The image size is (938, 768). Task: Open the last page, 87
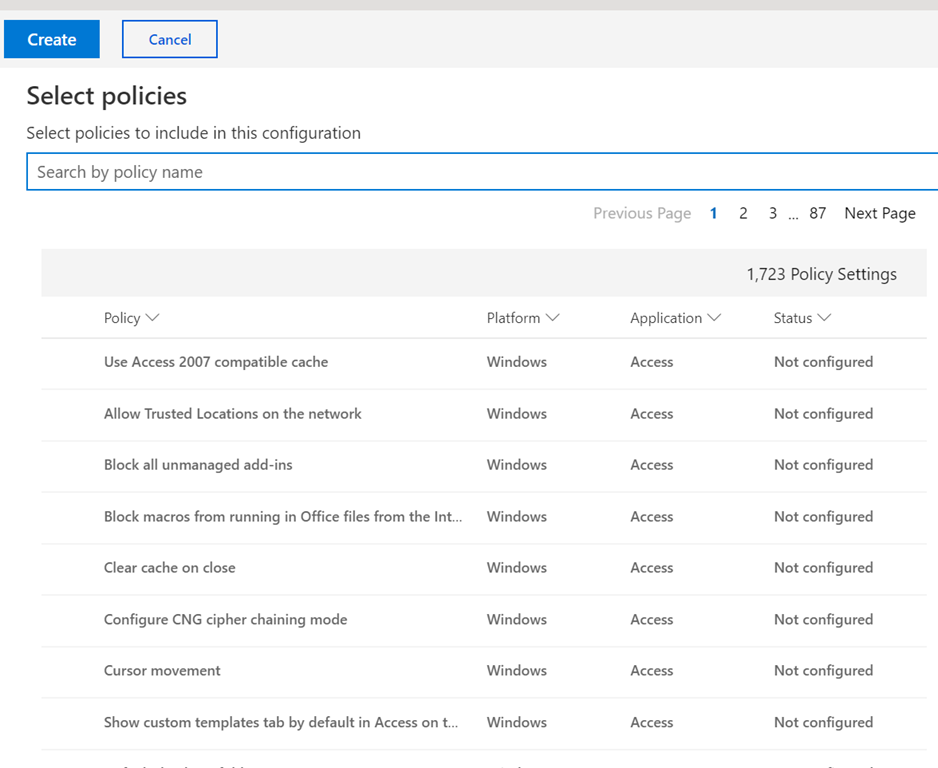point(817,213)
